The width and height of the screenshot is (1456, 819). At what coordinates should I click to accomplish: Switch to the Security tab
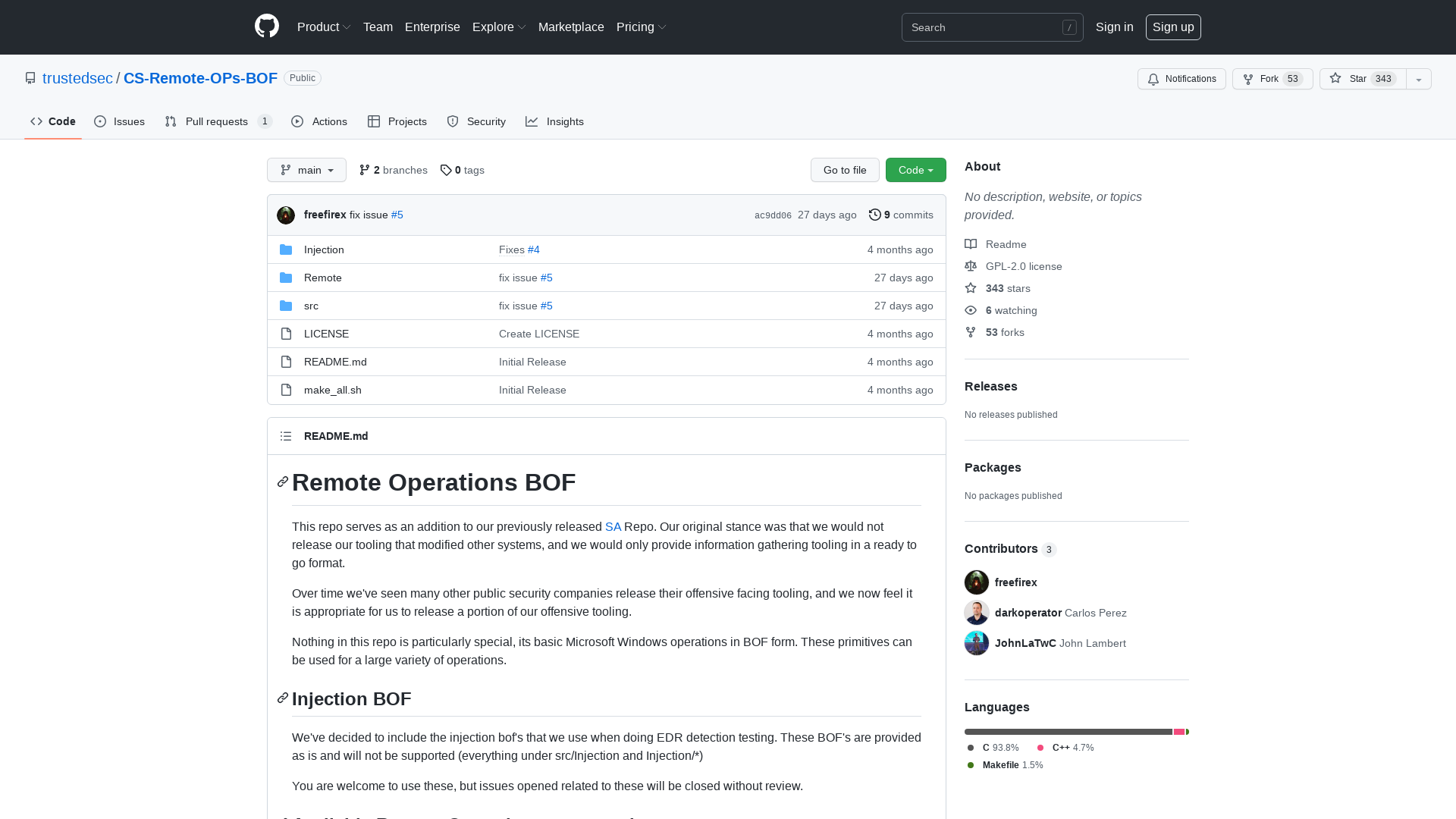coord(476,121)
